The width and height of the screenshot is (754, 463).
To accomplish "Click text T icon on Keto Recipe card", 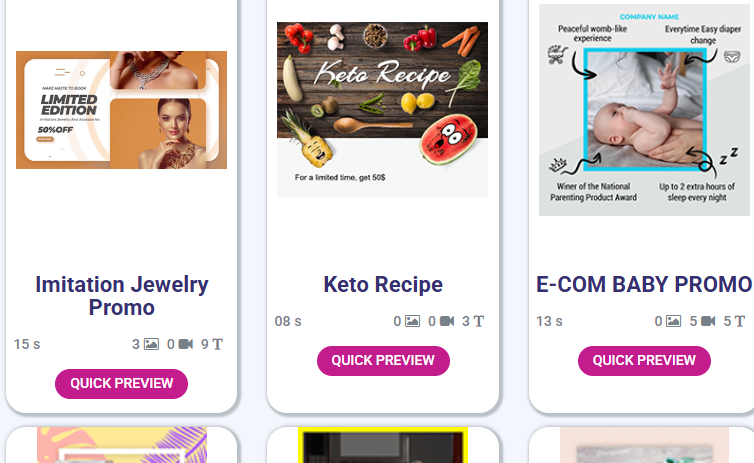I will [x=478, y=321].
